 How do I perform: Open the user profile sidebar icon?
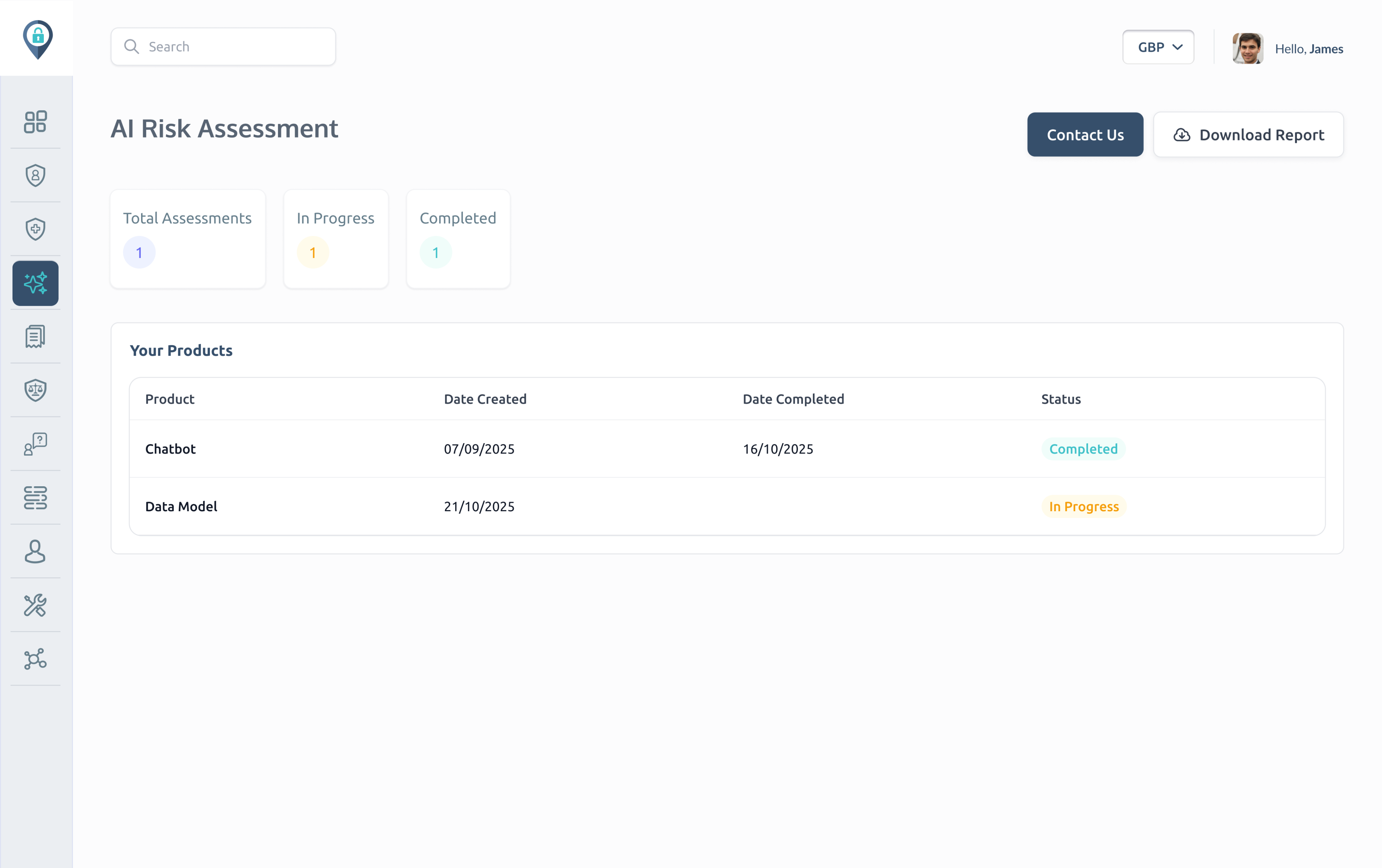coord(35,551)
